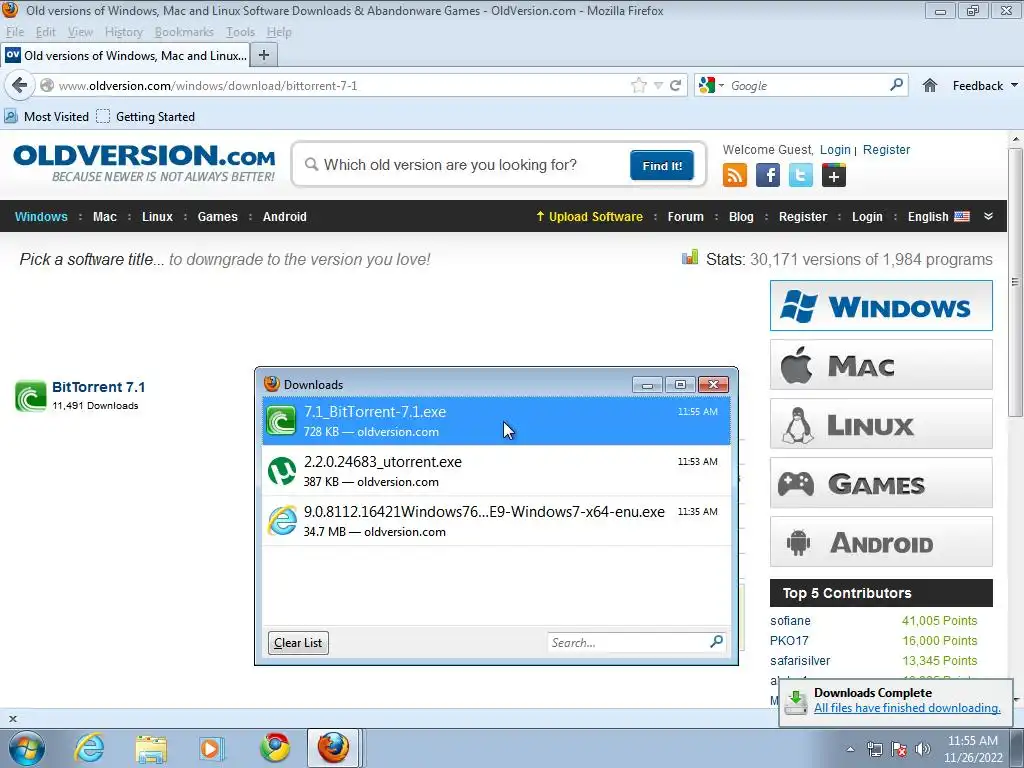Expand the navigation bar chevron
This screenshot has width=1024, height=768.
(989, 216)
